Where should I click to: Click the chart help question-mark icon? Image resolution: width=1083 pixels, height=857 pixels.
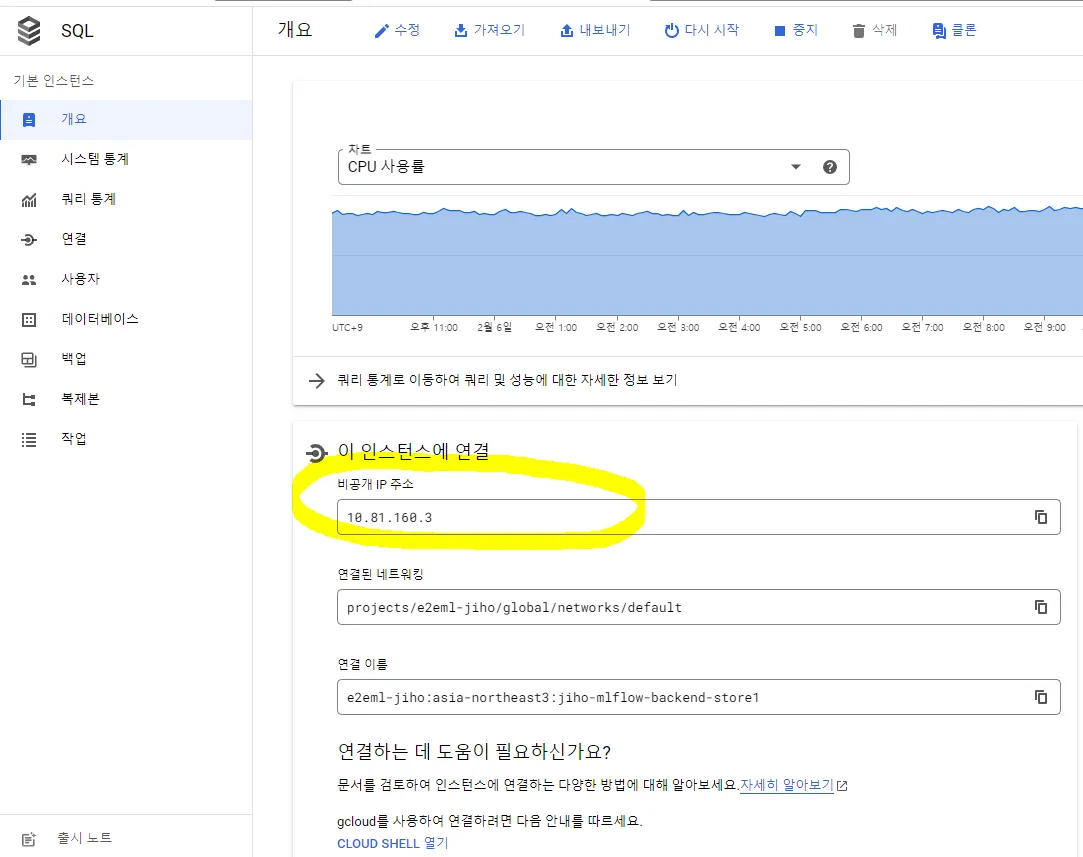pos(830,167)
